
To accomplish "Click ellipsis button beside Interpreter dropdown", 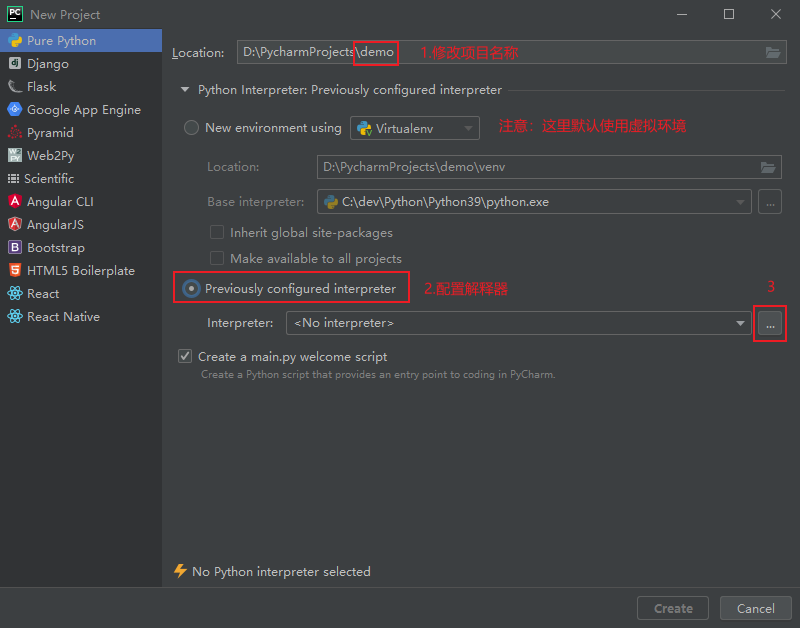I will [x=770, y=323].
